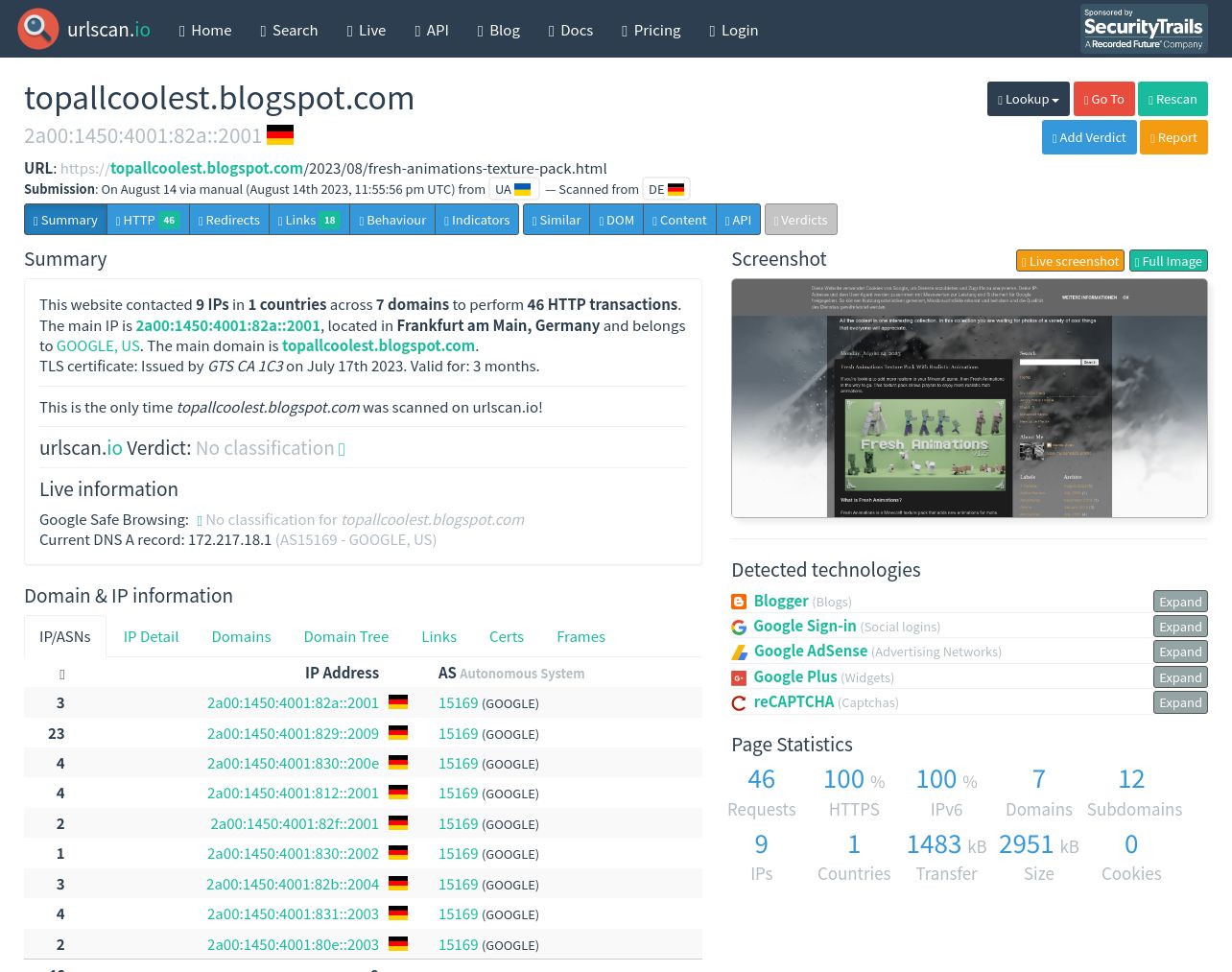Click the main domain link in summary text
The image size is (1232, 972).
pyautogui.click(x=378, y=345)
